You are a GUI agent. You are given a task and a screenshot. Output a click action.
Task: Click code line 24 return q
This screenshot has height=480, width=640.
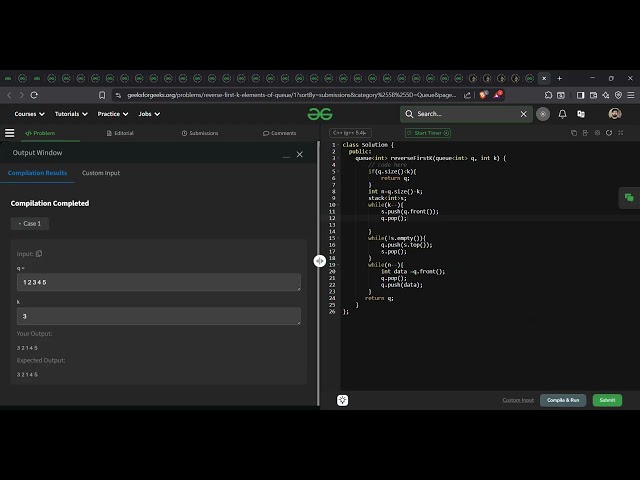pyautogui.click(x=379, y=298)
